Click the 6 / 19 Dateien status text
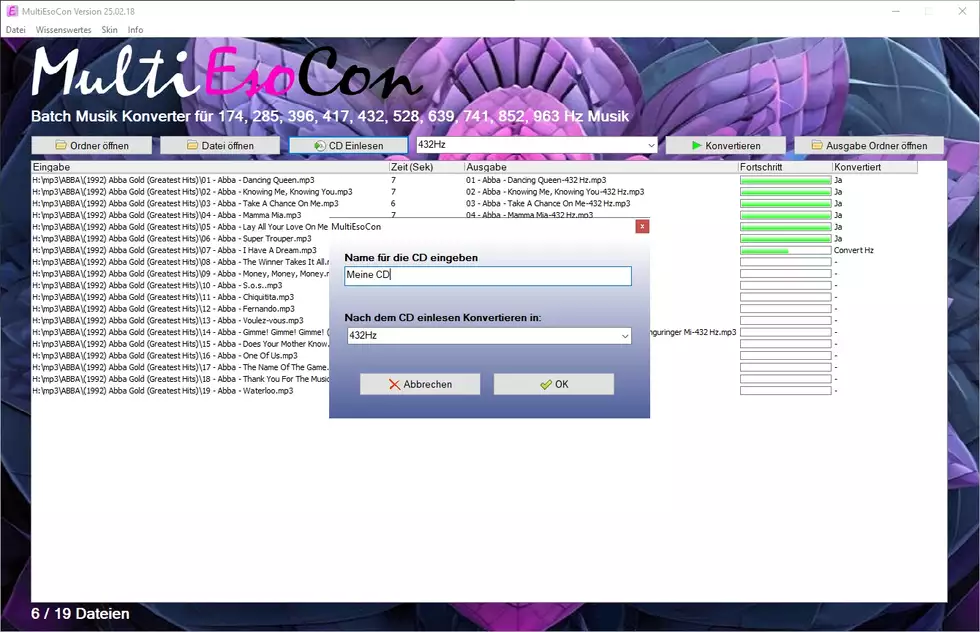This screenshot has height=632, width=980. pyautogui.click(x=80, y=614)
